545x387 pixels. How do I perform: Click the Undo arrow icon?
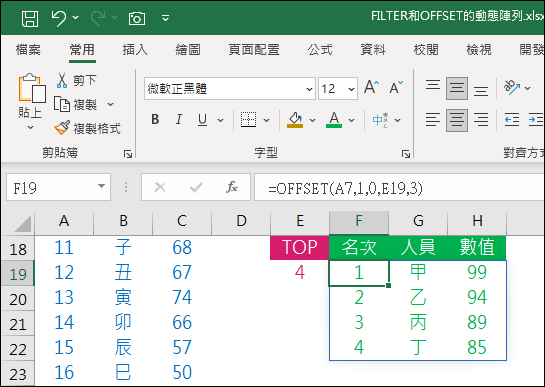click(59, 18)
